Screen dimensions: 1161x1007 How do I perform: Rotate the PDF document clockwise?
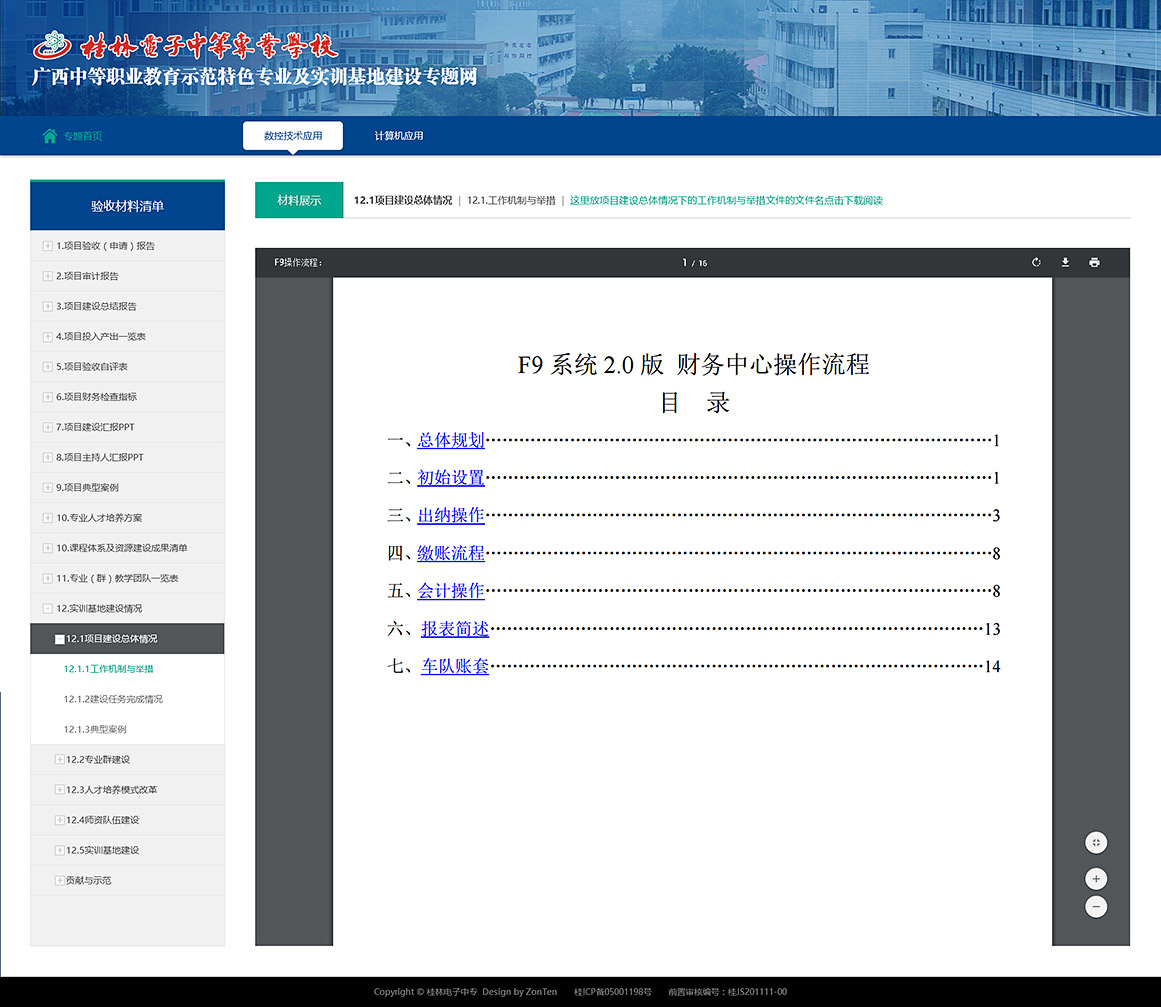pos(1036,262)
